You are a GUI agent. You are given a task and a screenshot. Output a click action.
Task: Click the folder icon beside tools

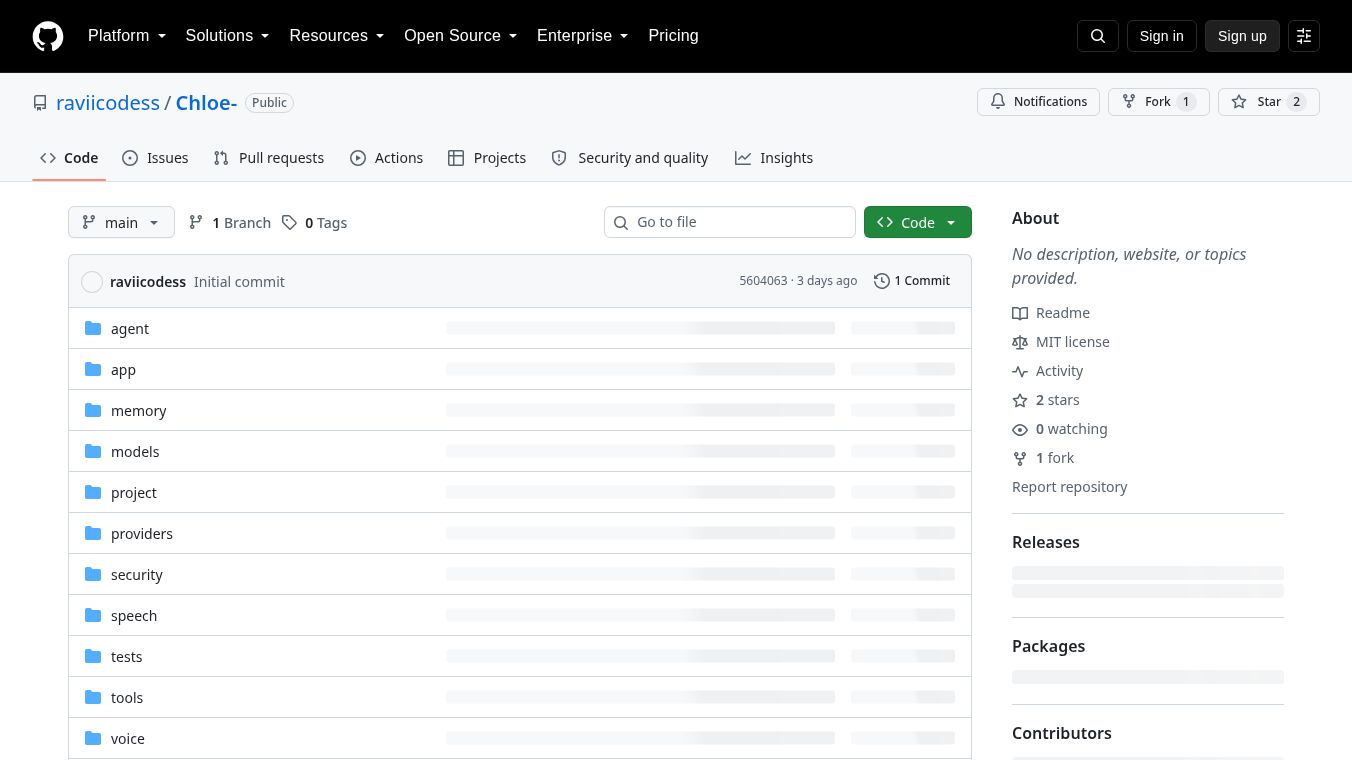click(94, 697)
